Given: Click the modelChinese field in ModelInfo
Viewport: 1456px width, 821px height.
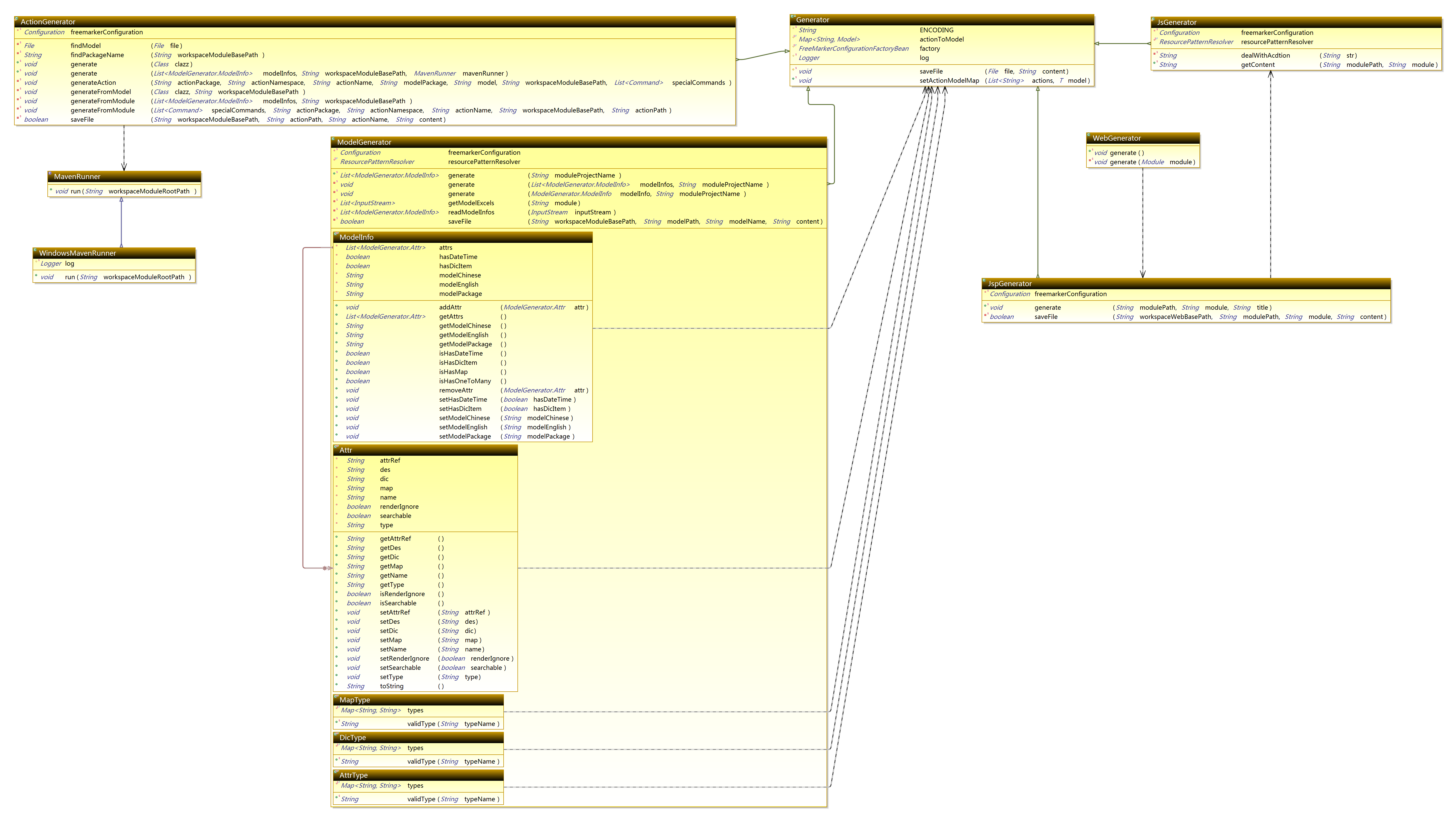Looking at the screenshot, I should (462, 275).
